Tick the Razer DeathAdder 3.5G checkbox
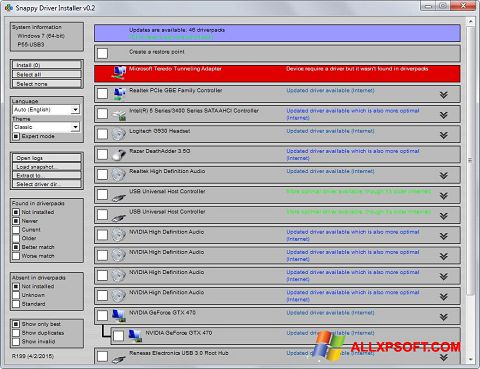Viewport: 480px width, 369px height. tap(102, 154)
